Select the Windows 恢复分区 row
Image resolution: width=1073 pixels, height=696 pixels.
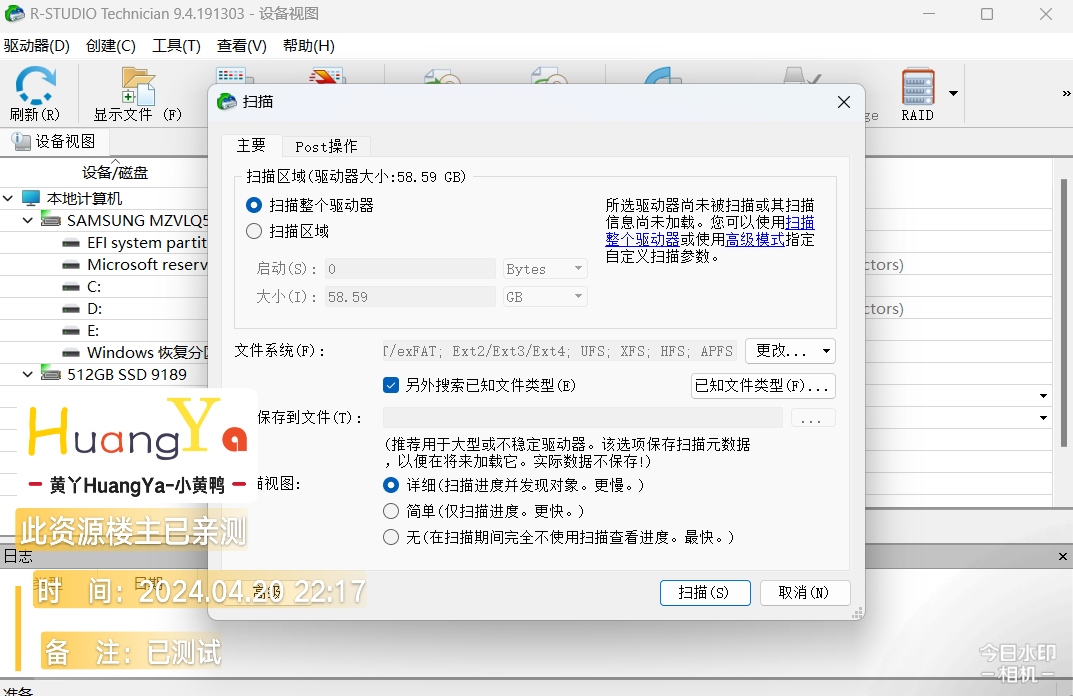135,353
